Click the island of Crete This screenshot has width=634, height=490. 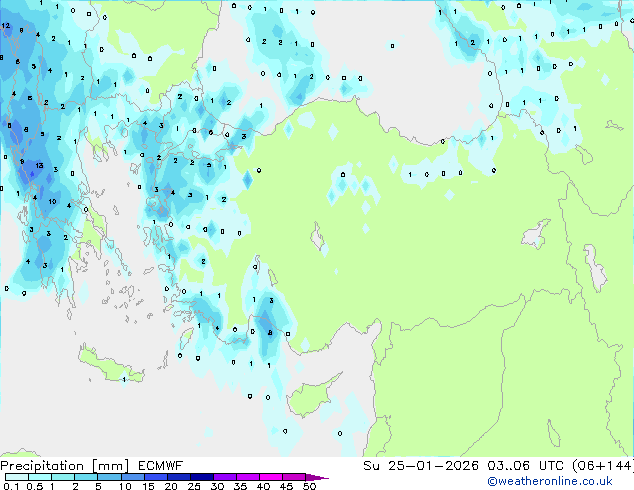(x=110, y=365)
